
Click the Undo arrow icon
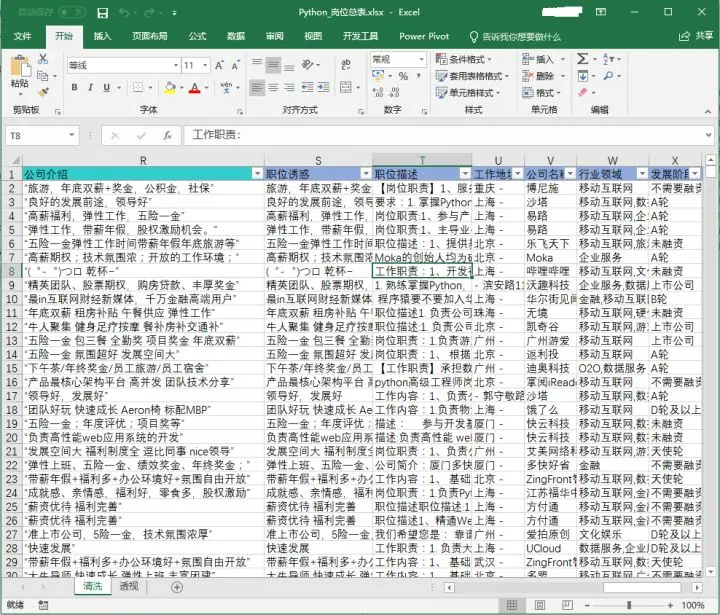(x=124, y=12)
